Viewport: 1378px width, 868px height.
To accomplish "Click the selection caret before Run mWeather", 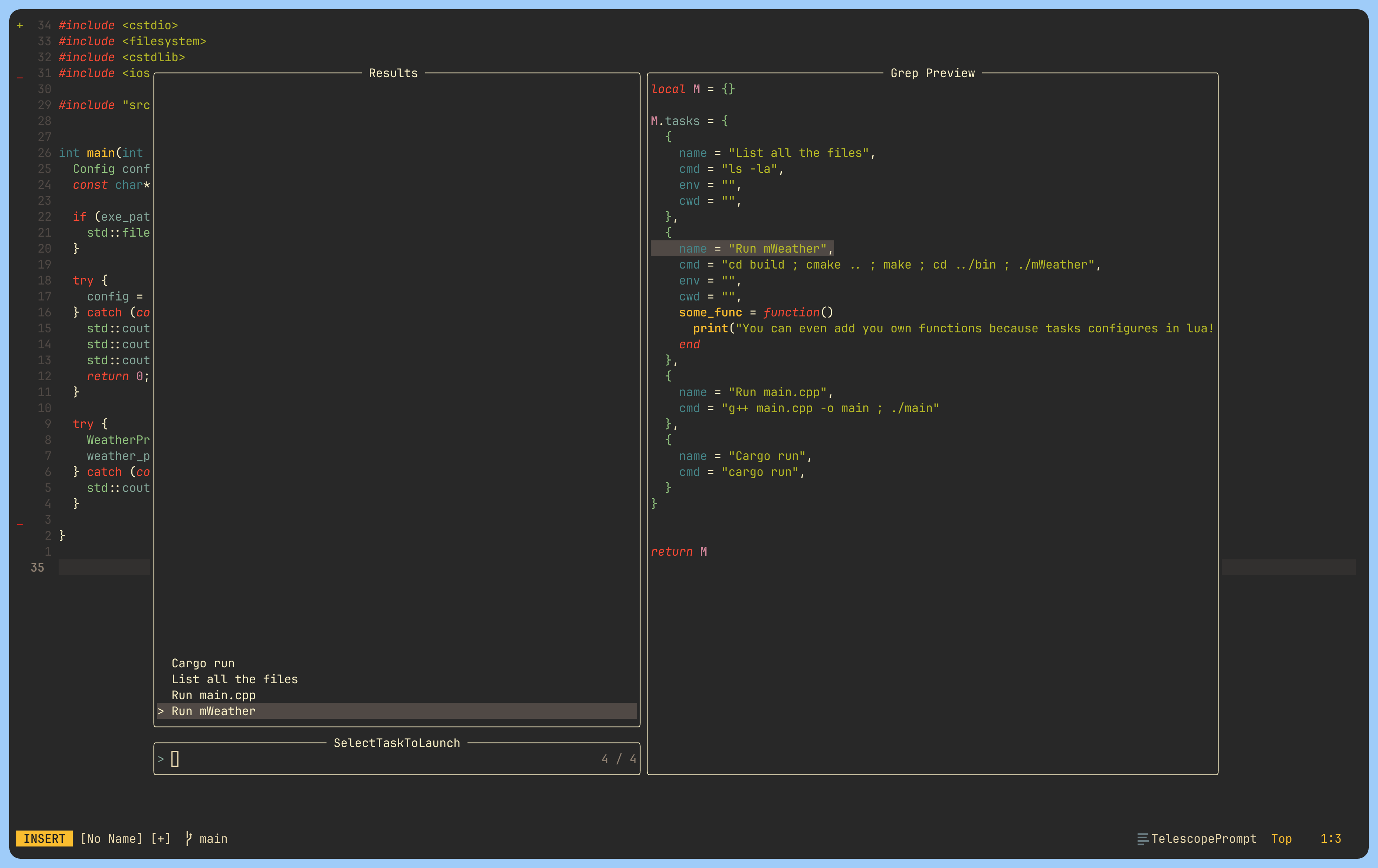I will (x=161, y=711).
